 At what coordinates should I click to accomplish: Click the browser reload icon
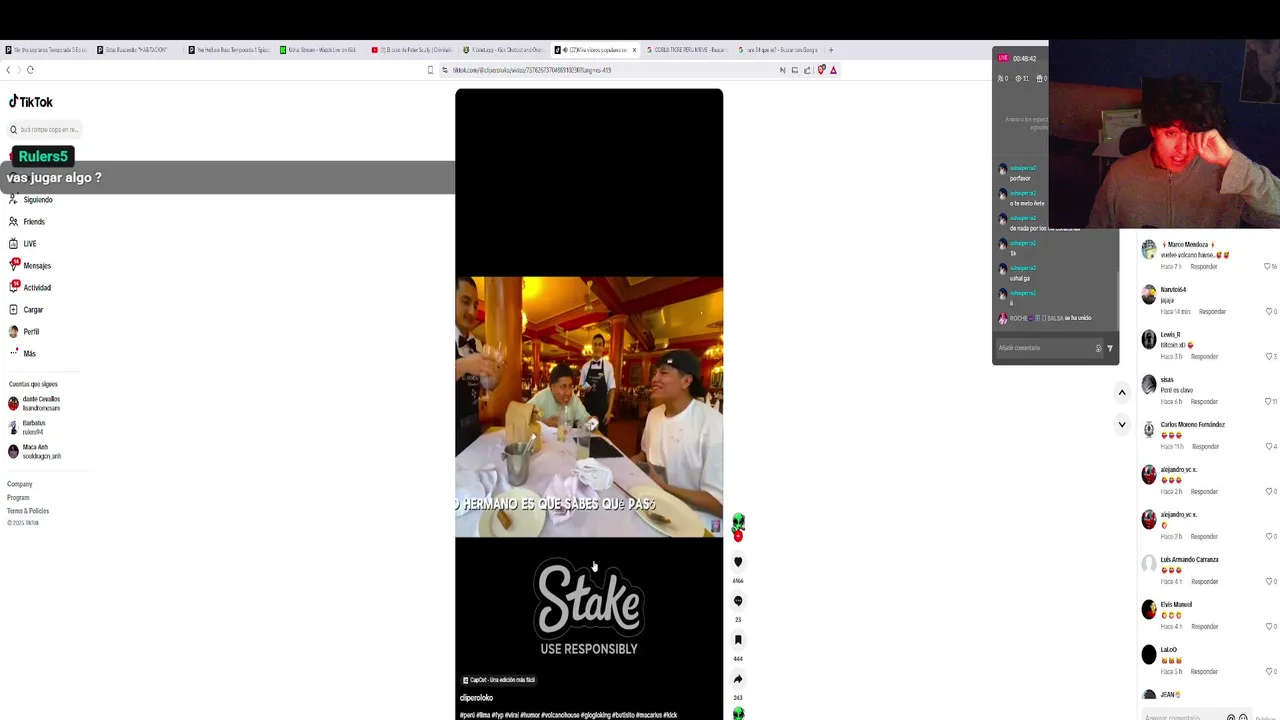pos(30,70)
